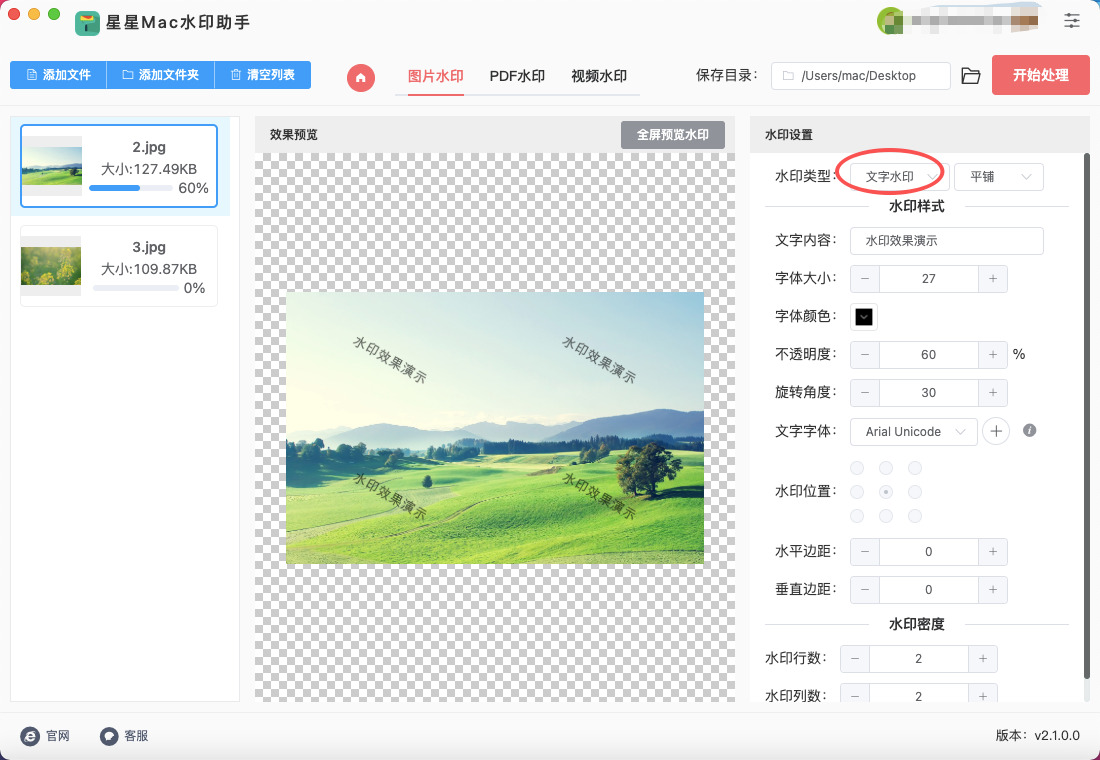Click the user avatar icon

(888, 20)
